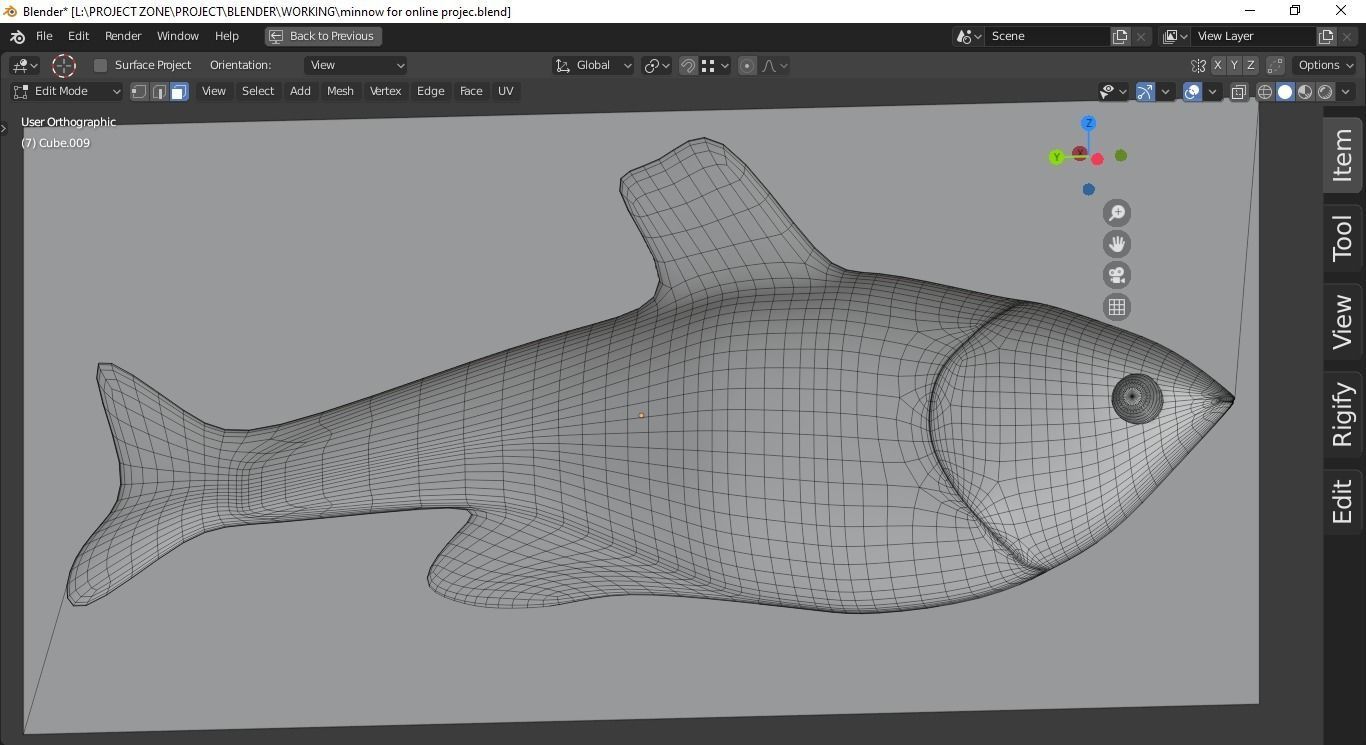The width and height of the screenshot is (1366, 745).
Task: Open the Options dropdown
Action: [x=1326, y=65]
